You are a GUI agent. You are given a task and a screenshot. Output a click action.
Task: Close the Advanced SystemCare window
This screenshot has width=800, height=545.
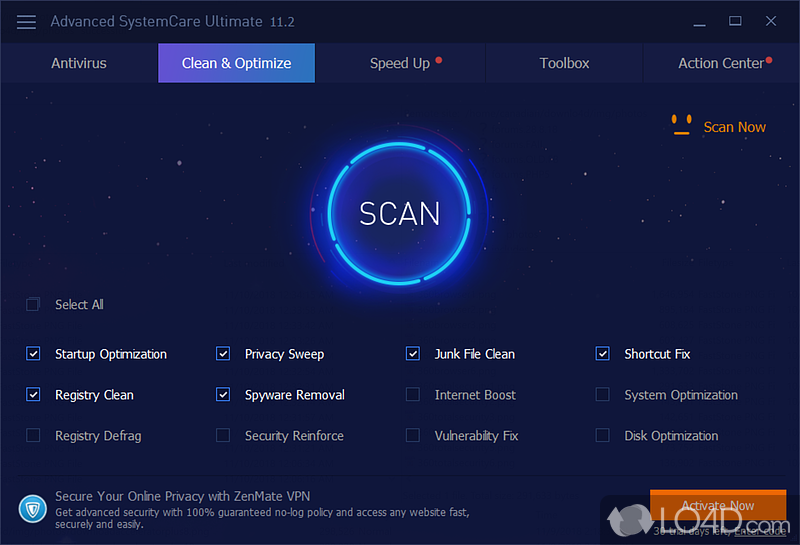(771, 21)
